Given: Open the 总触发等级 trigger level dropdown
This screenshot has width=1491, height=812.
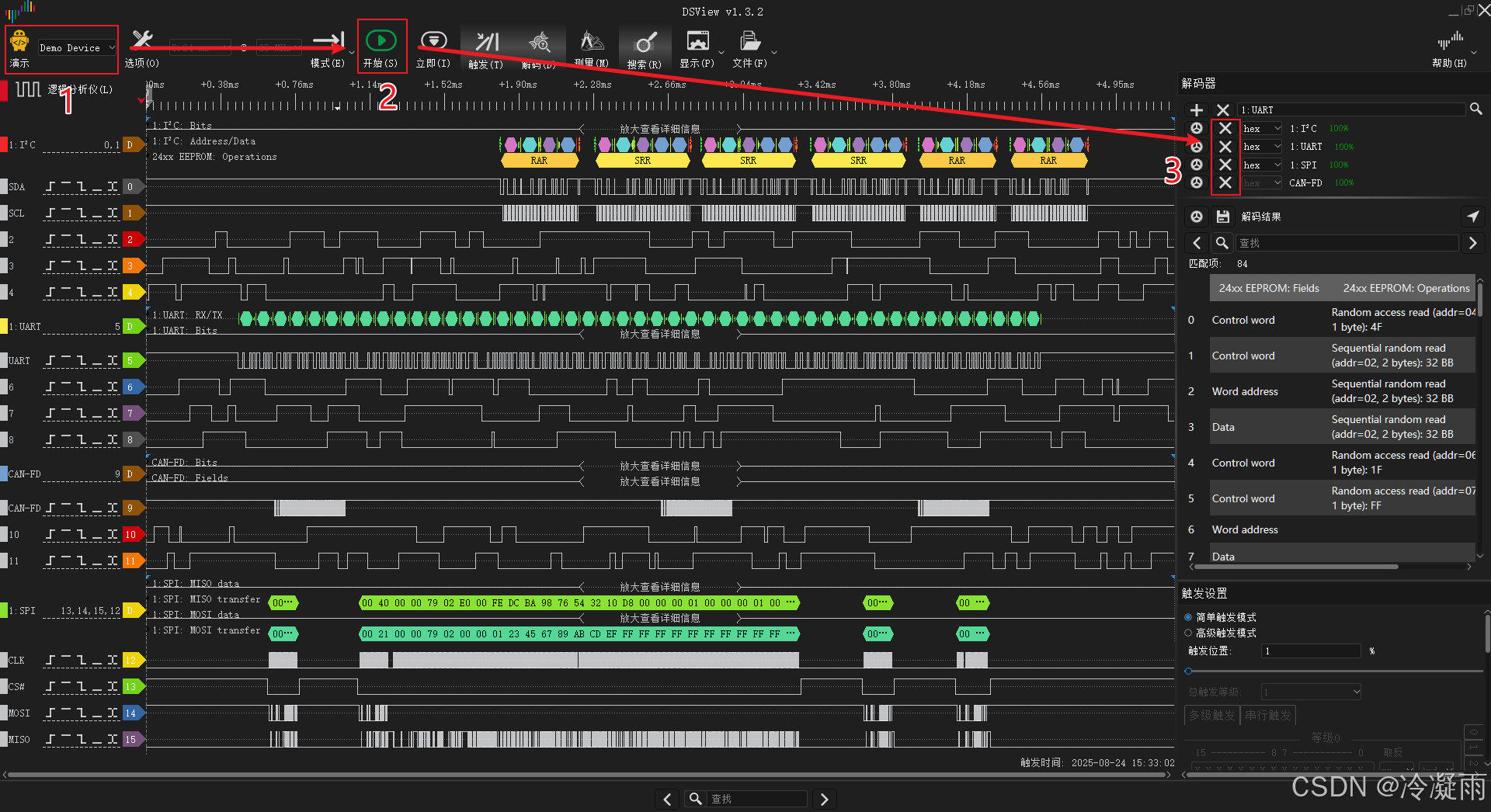Looking at the screenshot, I should (1312, 692).
